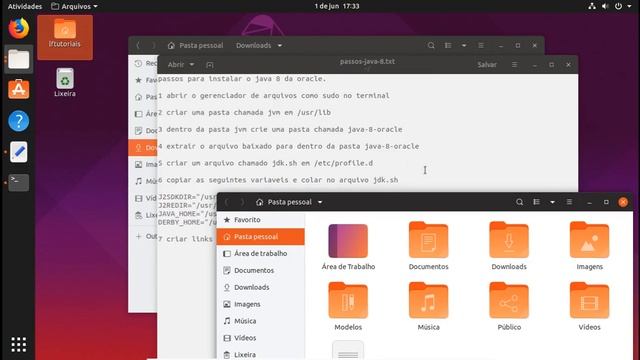The height and width of the screenshot is (360, 640).
Task: Go back in back Files window
Action: point(138,45)
